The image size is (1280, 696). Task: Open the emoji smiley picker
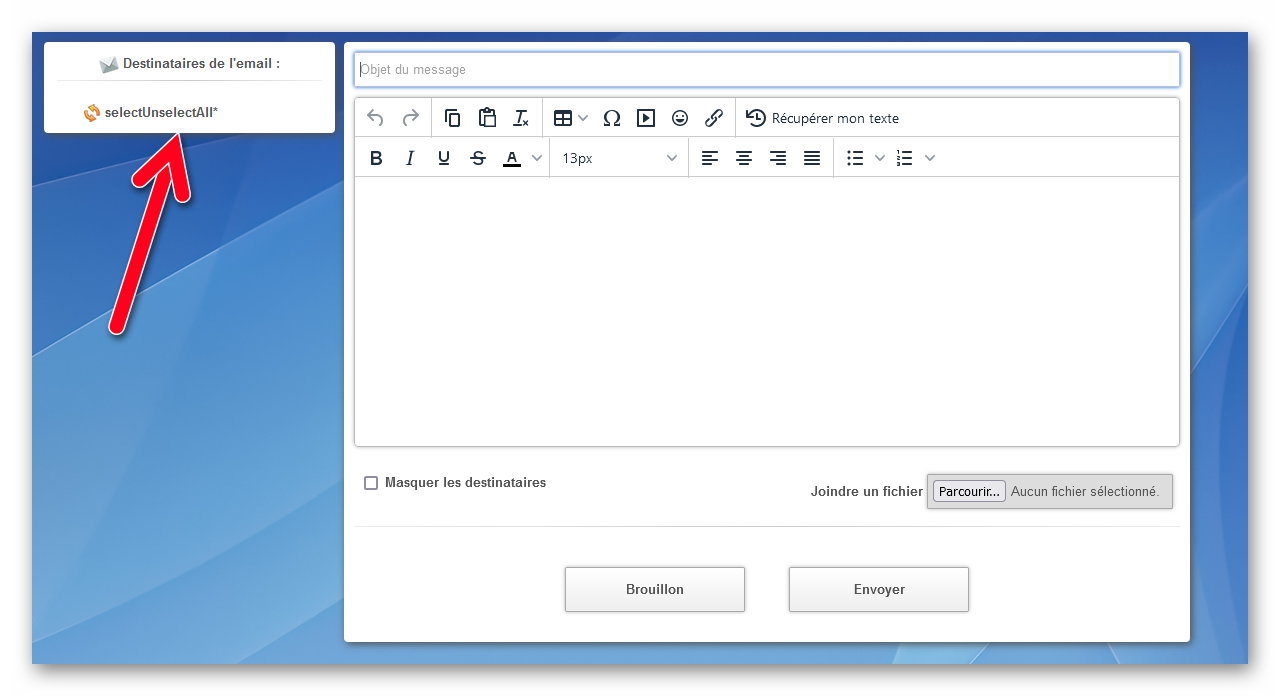click(x=680, y=118)
